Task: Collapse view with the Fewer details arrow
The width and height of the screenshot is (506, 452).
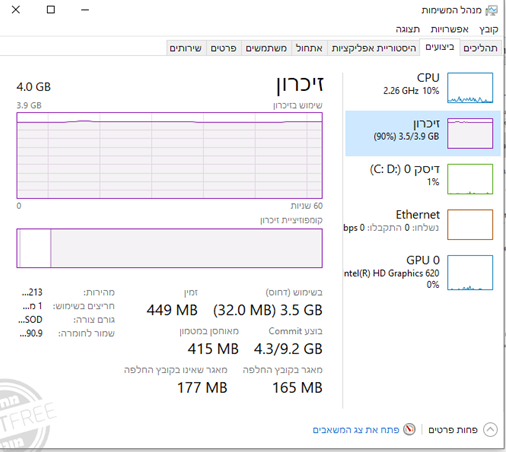Action: click(x=491, y=429)
